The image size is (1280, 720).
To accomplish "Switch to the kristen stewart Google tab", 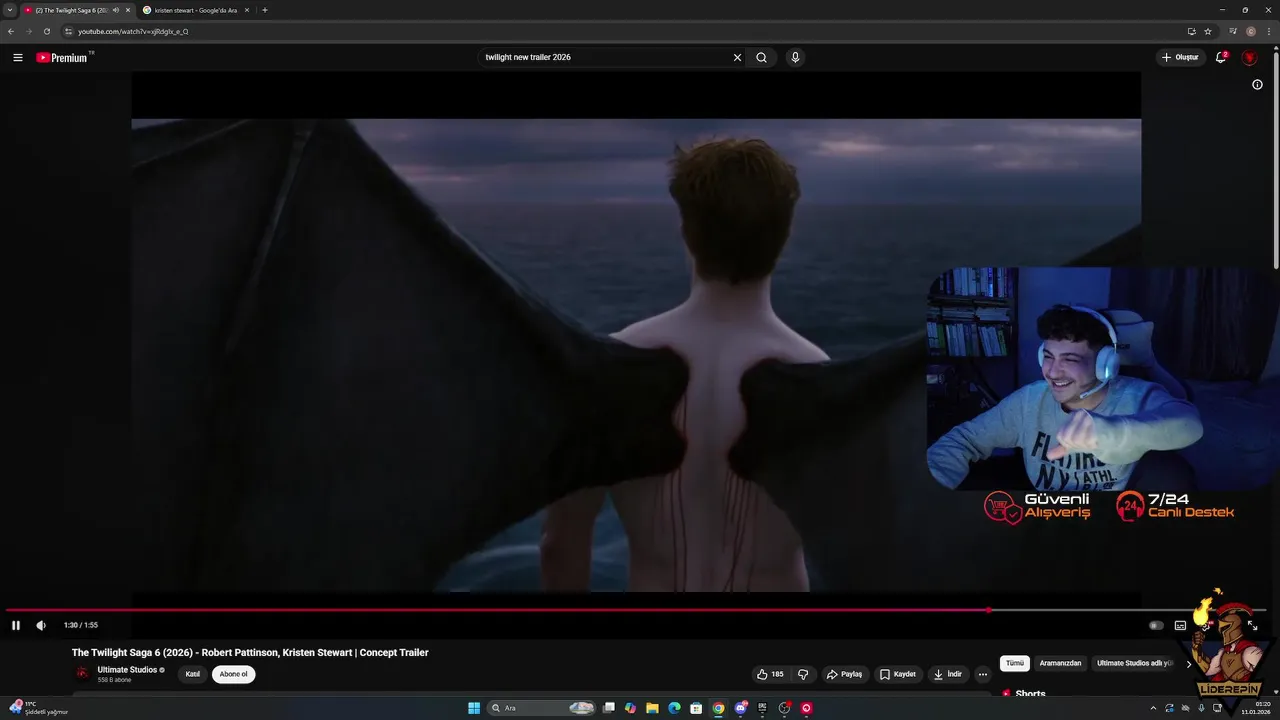I will [195, 10].
